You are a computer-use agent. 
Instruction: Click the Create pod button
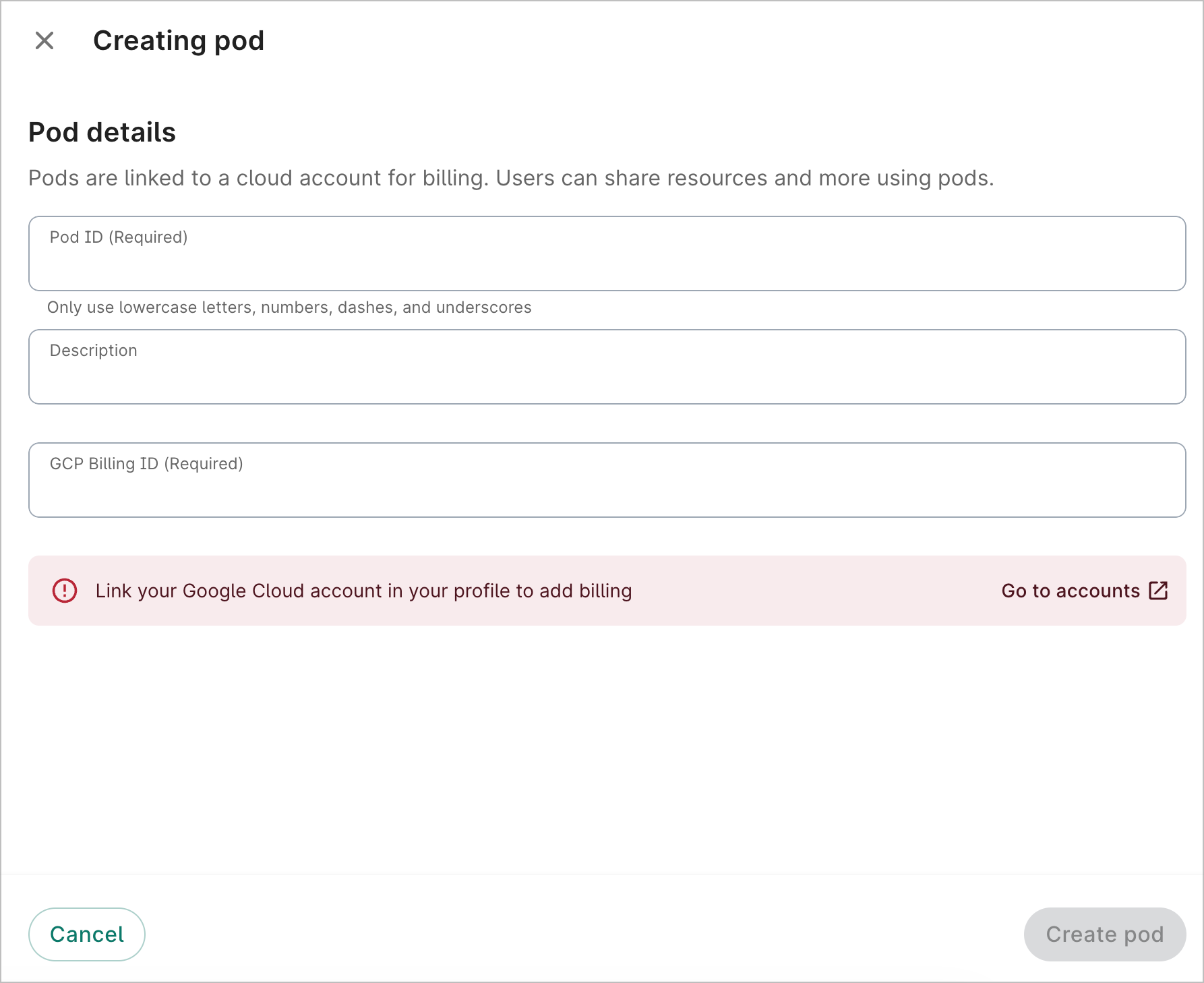click(x=1104, y=934)
